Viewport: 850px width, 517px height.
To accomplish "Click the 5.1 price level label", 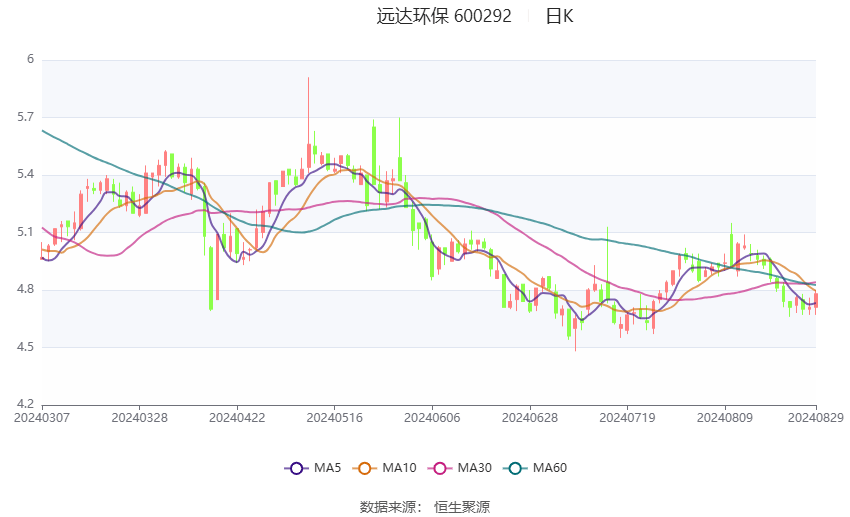I will pos(25,232).
